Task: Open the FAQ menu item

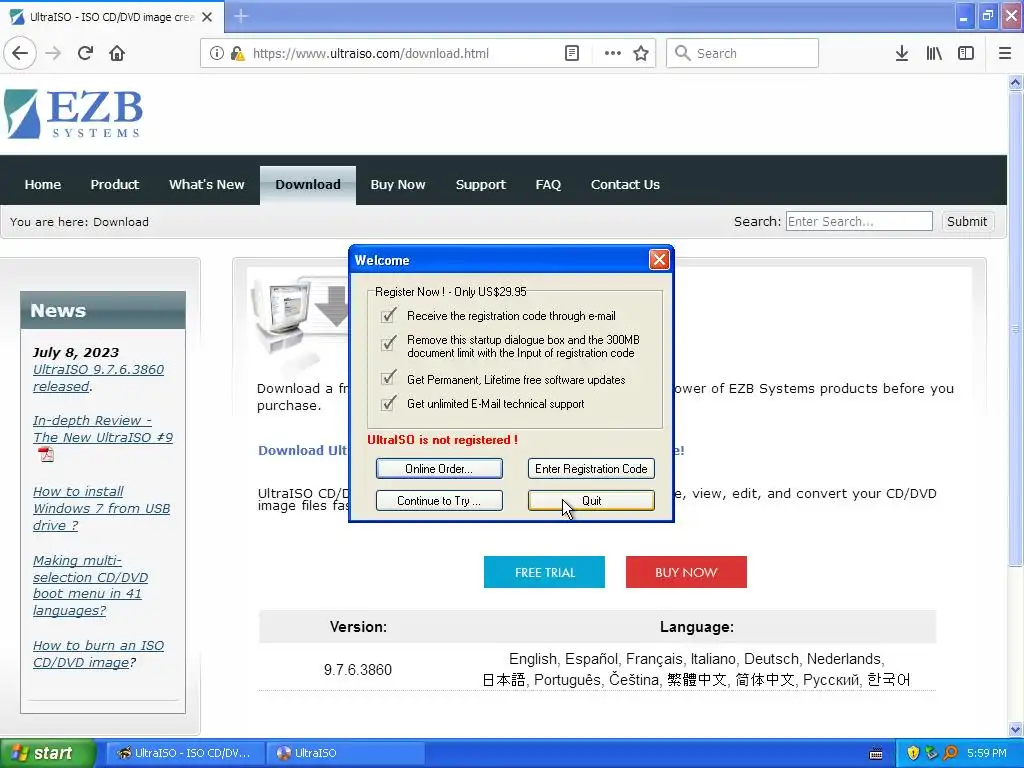Action: pos(548,185)
